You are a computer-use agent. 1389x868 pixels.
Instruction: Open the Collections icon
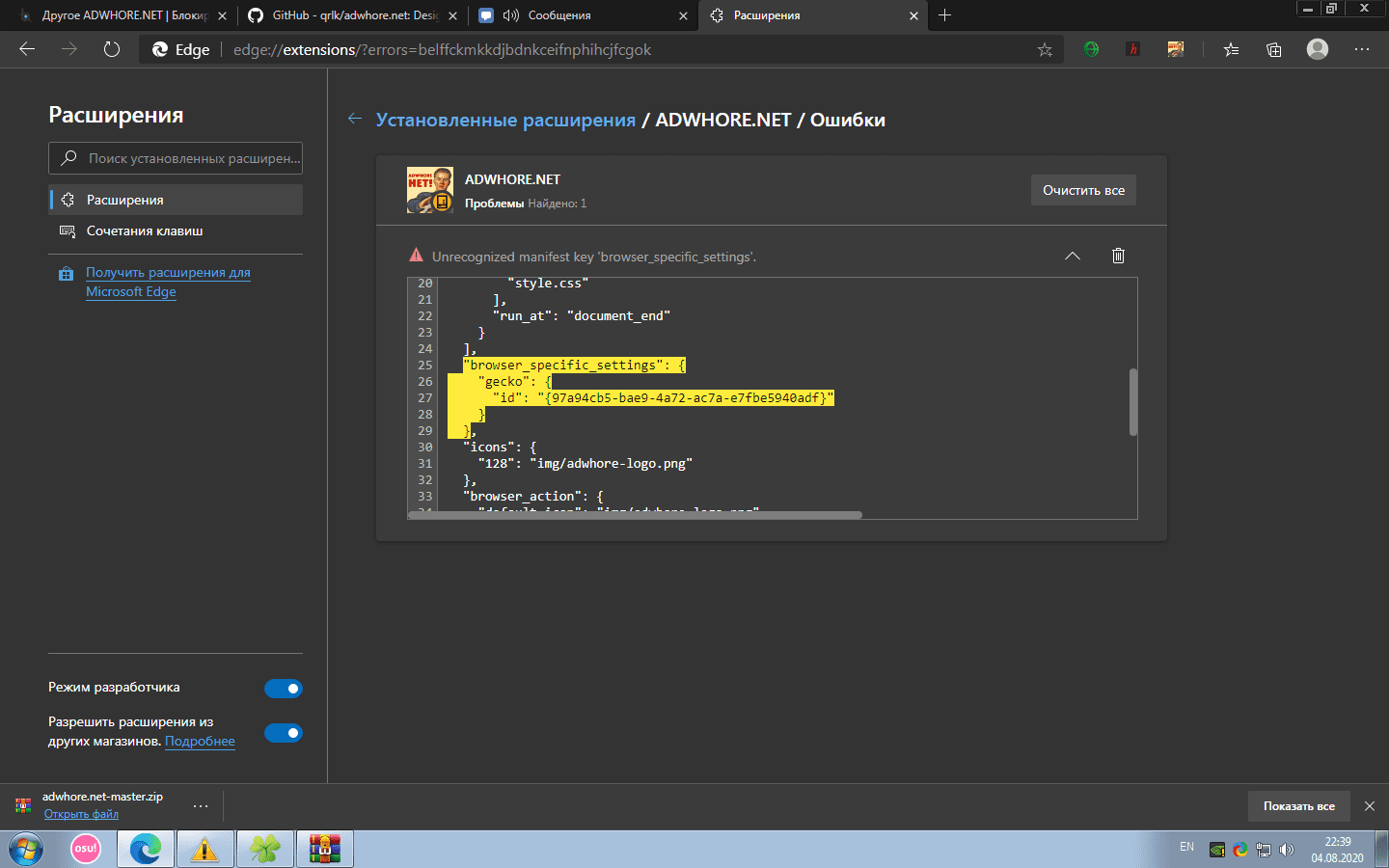(1274, 49)
